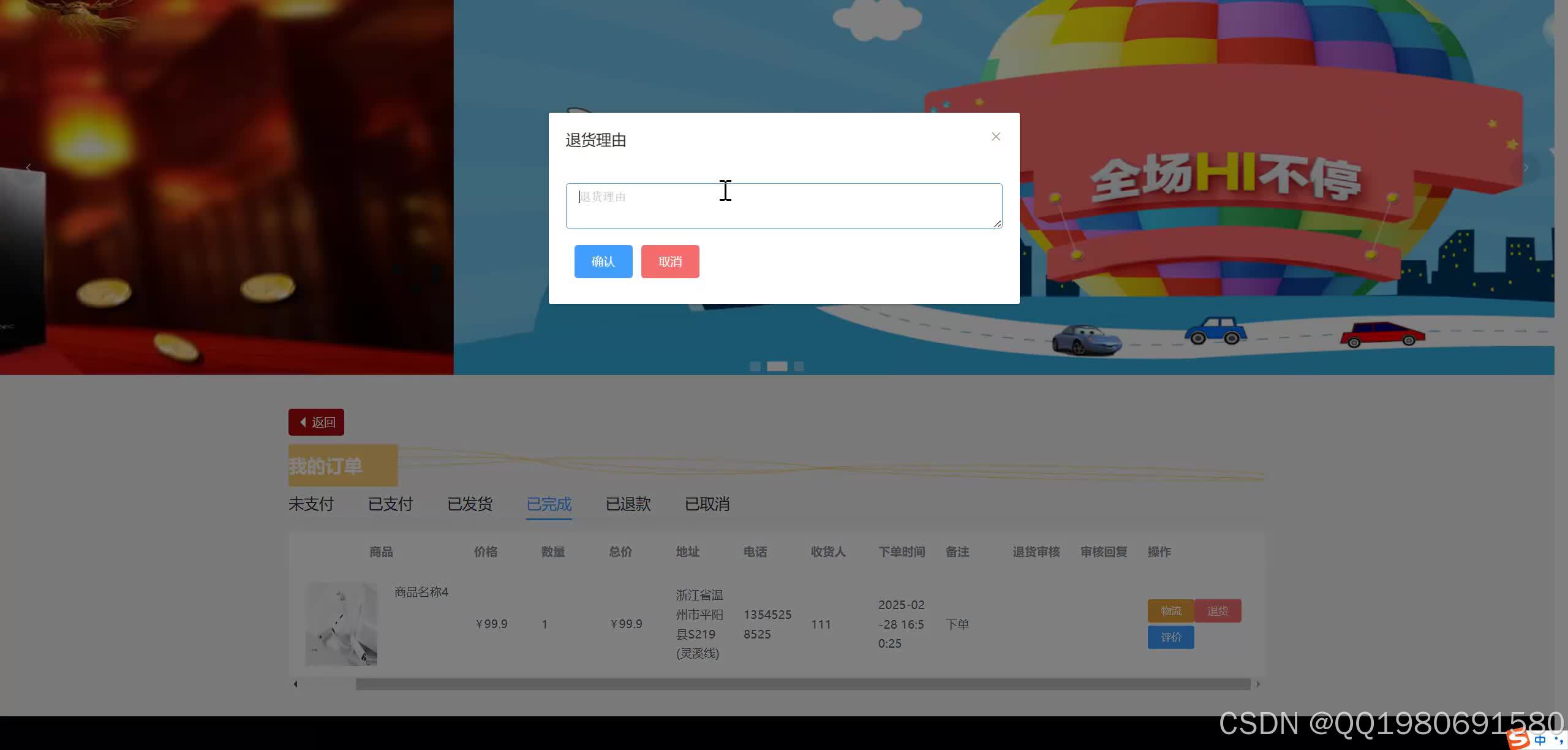The height and width of the screenshot is (750, 1568).
Task: Select the currently active 已完成 tab
Action: pos(548,504)
